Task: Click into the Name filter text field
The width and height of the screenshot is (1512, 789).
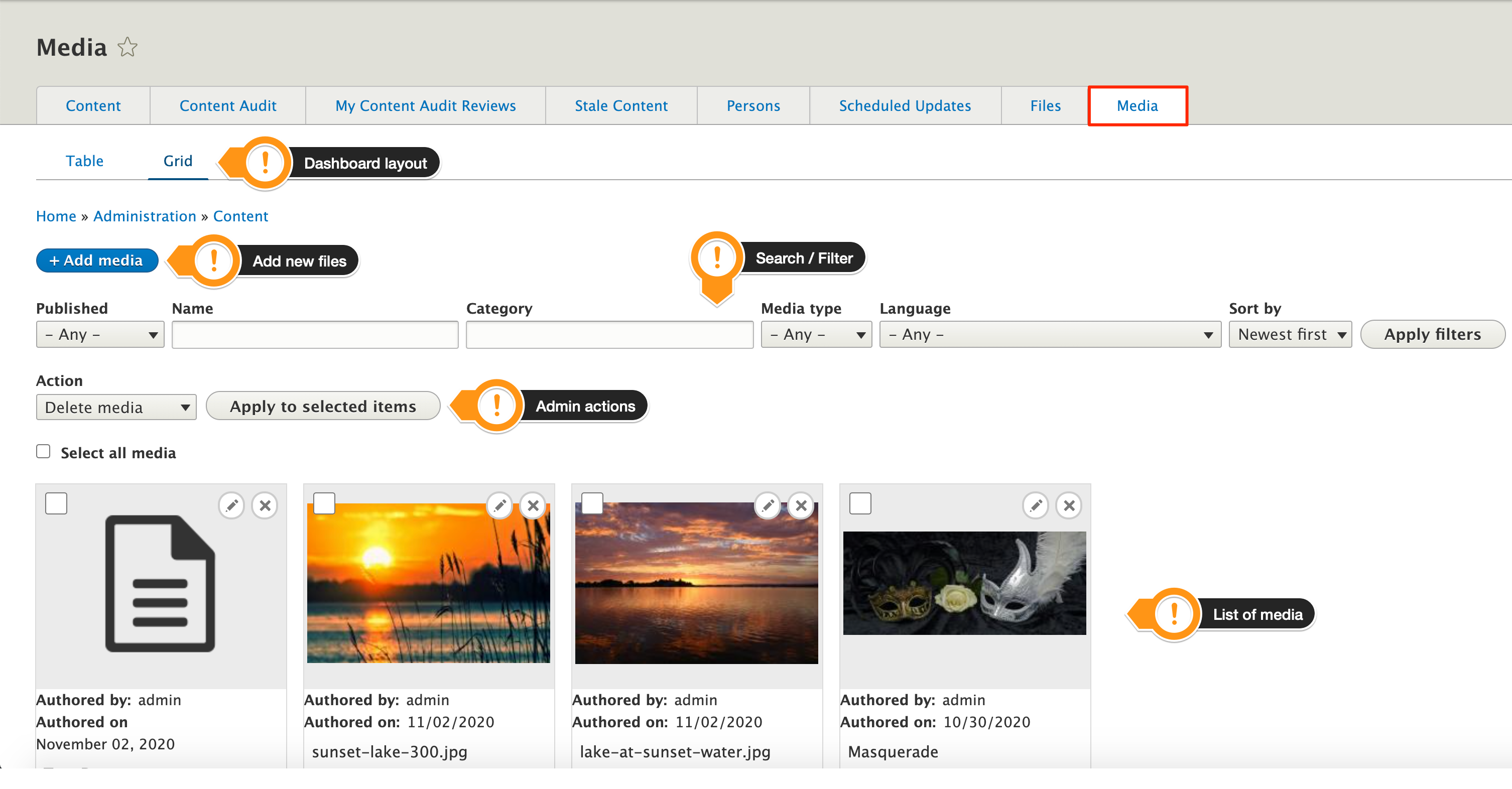Action: point(315,335)
